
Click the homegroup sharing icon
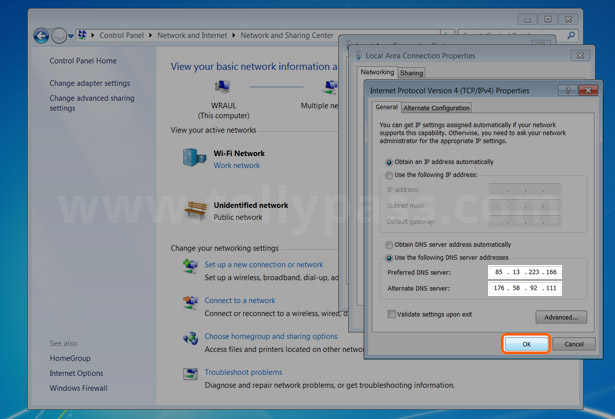point(191,338)
